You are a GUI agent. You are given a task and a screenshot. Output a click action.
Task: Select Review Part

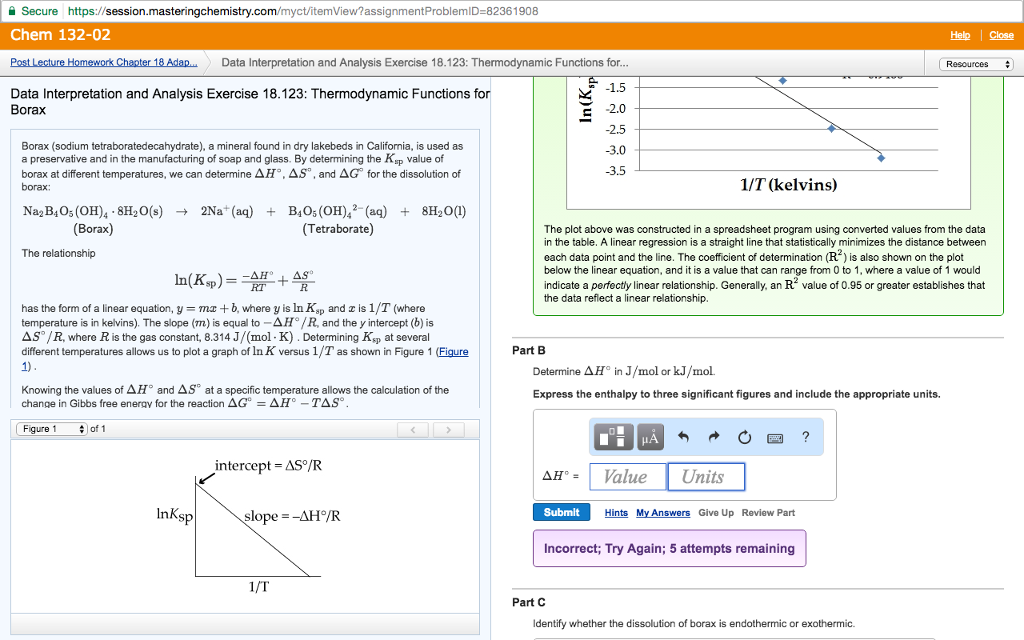pos(768,513)
